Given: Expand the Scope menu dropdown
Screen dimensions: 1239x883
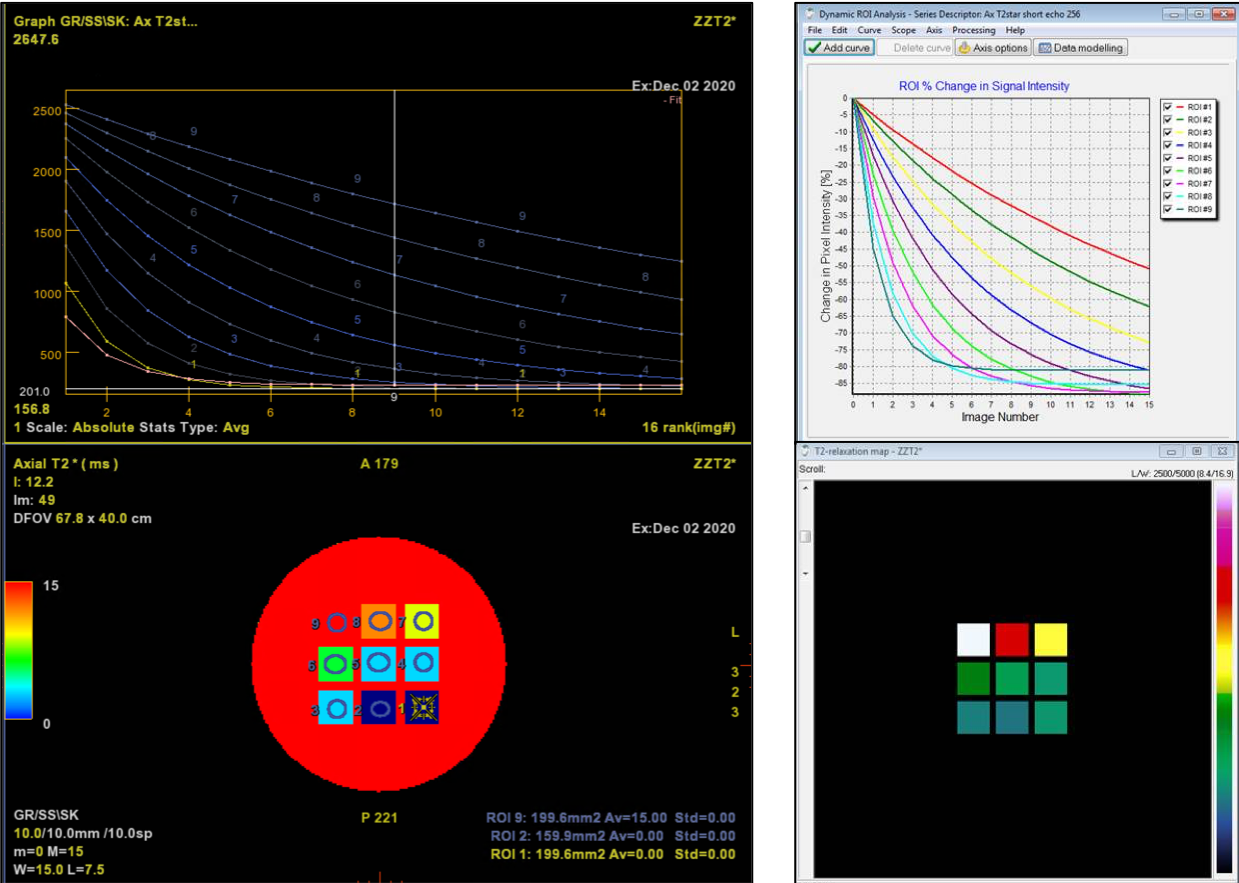Looking at the screenshot, I should pyautogui.click(x=903, y=31).
